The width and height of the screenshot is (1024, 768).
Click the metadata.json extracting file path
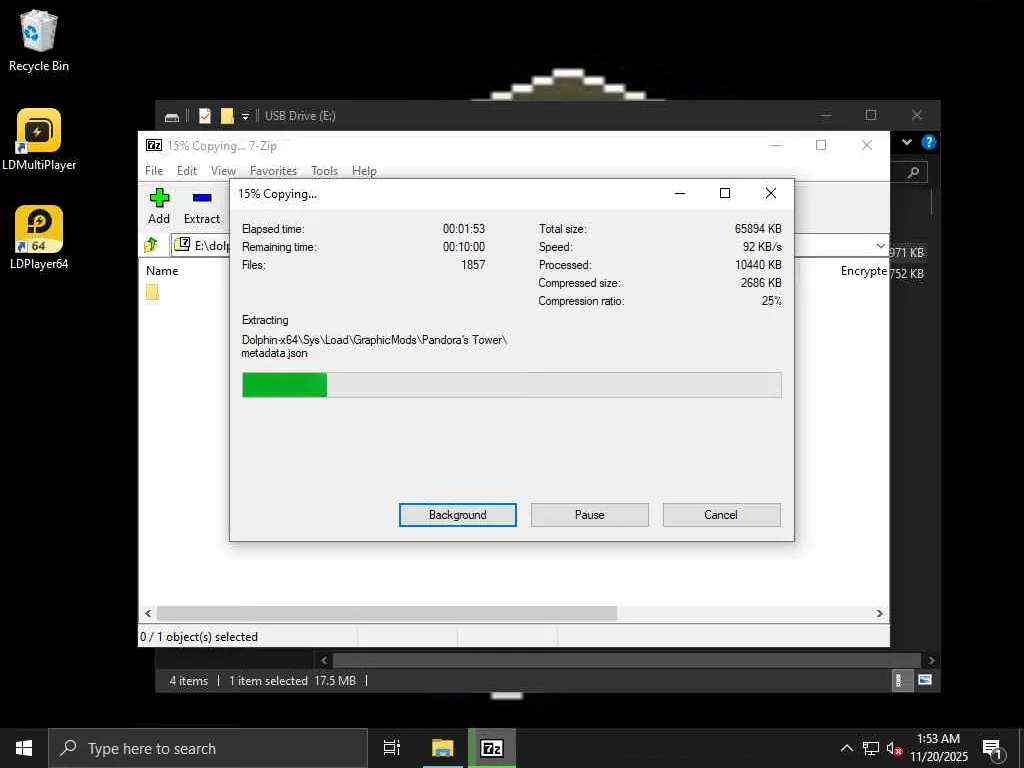coord(374,346)
